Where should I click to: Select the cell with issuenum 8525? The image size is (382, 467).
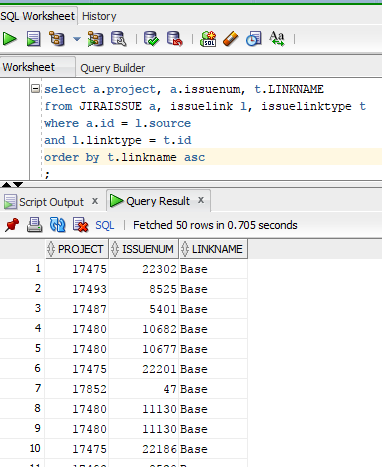144,289
